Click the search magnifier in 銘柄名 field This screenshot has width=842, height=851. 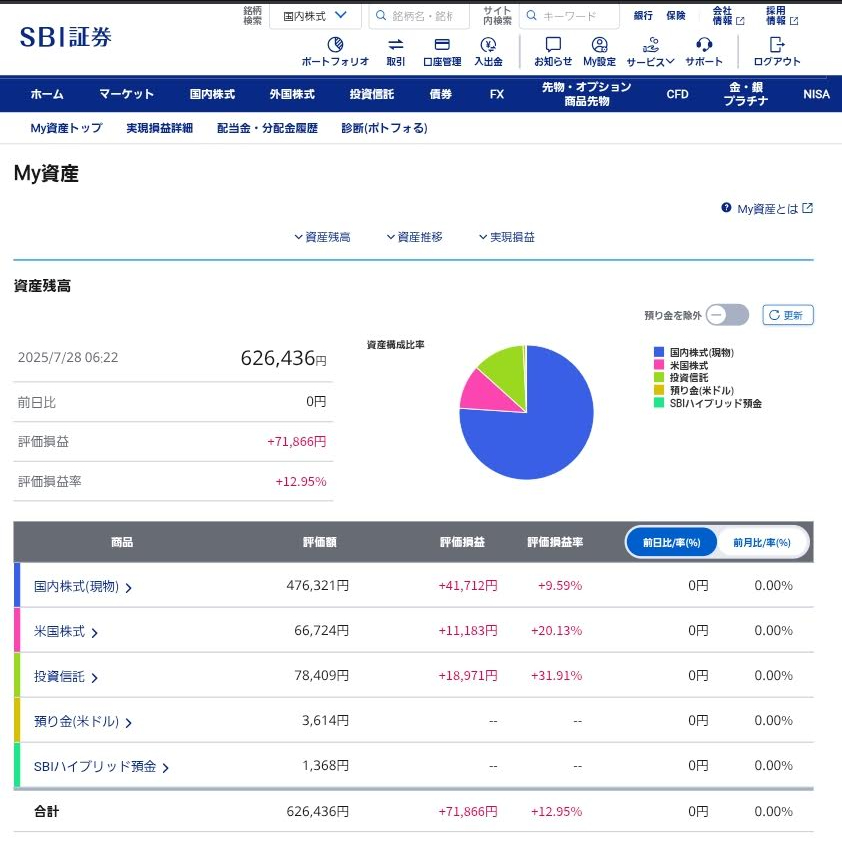[x=381, y=16]
